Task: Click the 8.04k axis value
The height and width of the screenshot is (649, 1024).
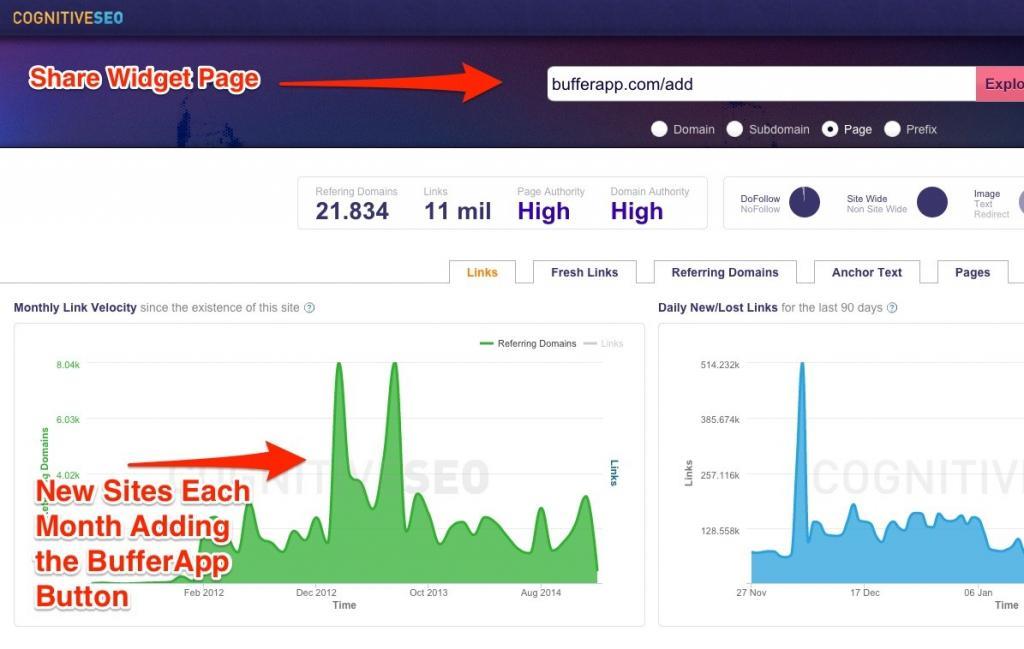Action: pyautogui.click(x=68, y=364)
